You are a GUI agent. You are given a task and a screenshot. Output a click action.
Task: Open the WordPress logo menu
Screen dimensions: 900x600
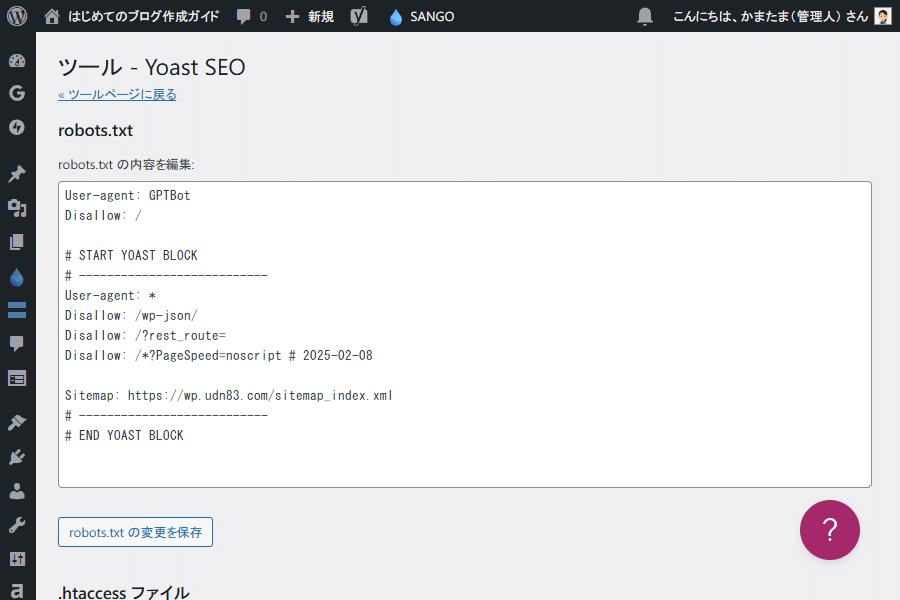pyautogui.click(x=17, y=16)
